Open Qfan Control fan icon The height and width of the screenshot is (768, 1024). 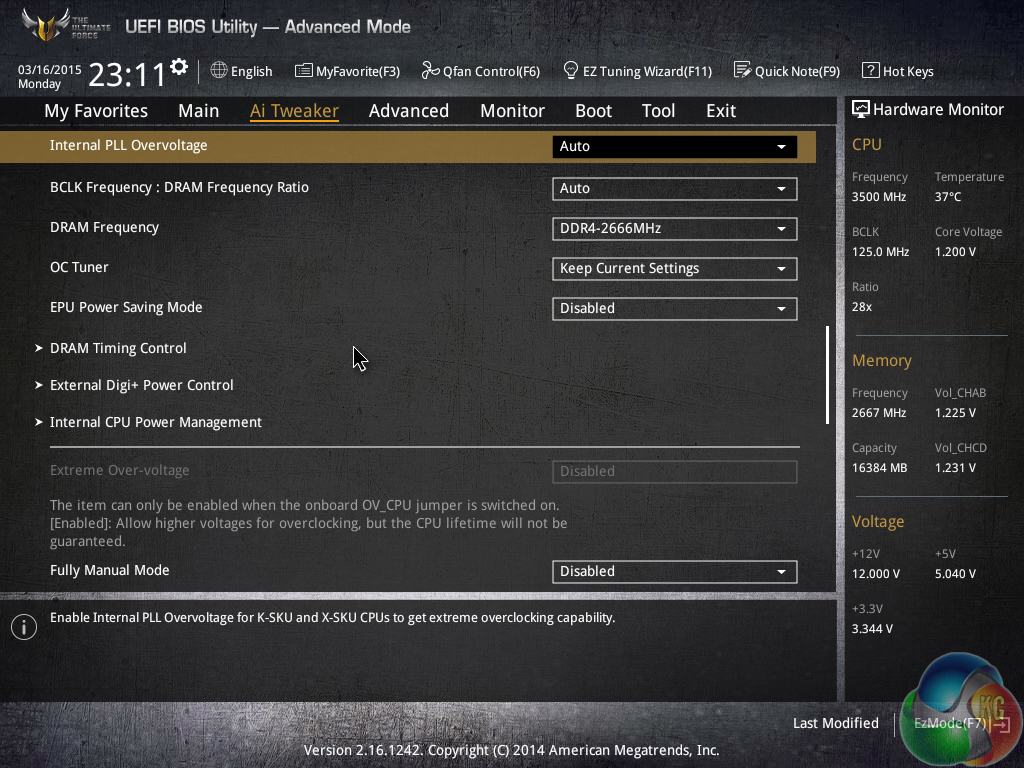[x=430, y=70]
